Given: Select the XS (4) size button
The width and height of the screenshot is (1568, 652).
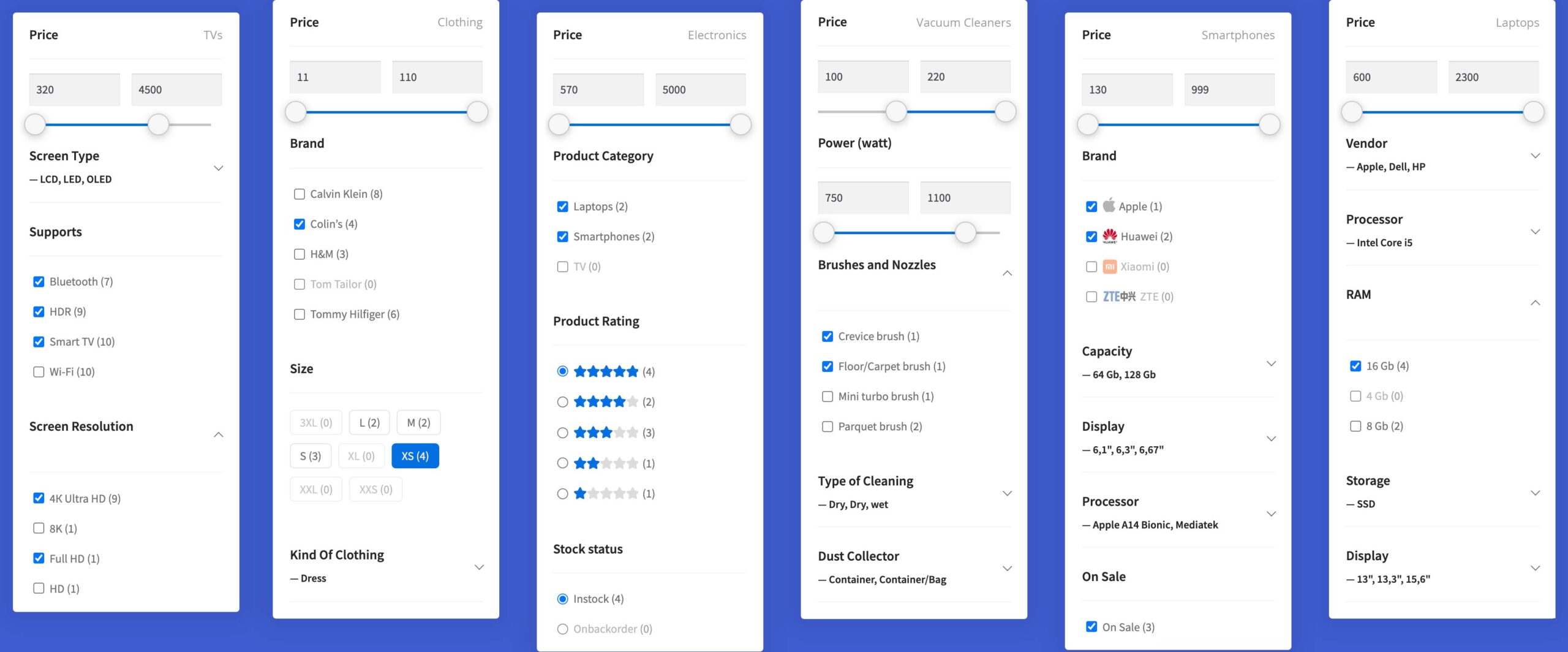Looking at the screenshot, I should 415,456.
